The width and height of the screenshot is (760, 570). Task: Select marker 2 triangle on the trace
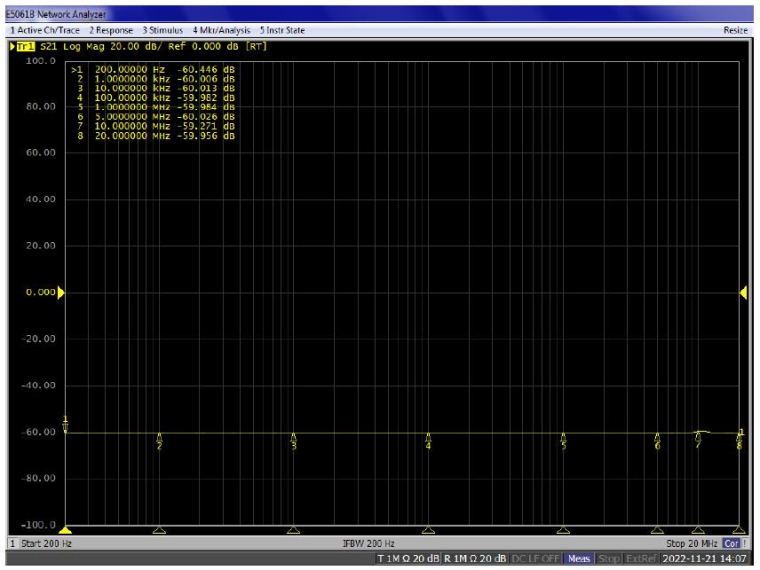[x=159, y=436]
